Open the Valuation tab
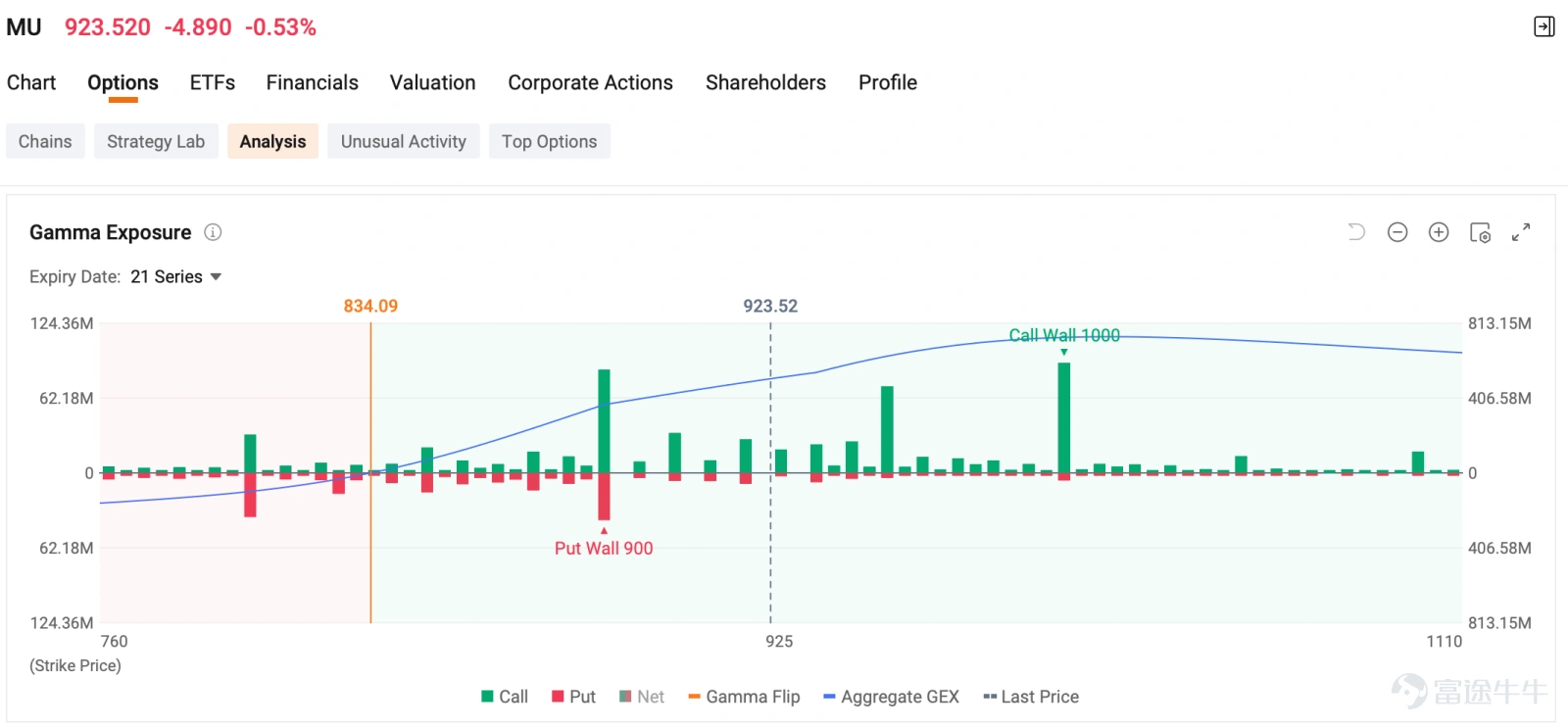The image size is (1568, 727). 433,82
